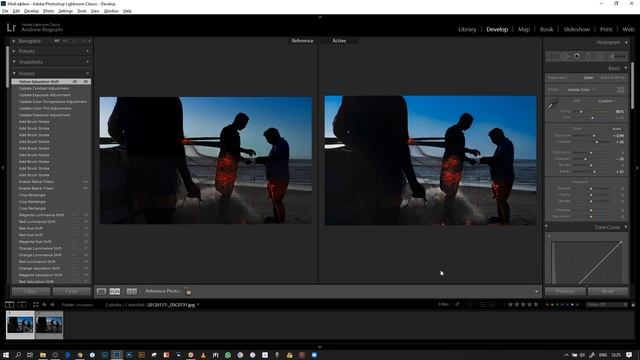Open the Map module
The image size is (640, 360).
(x=524, y=29)
